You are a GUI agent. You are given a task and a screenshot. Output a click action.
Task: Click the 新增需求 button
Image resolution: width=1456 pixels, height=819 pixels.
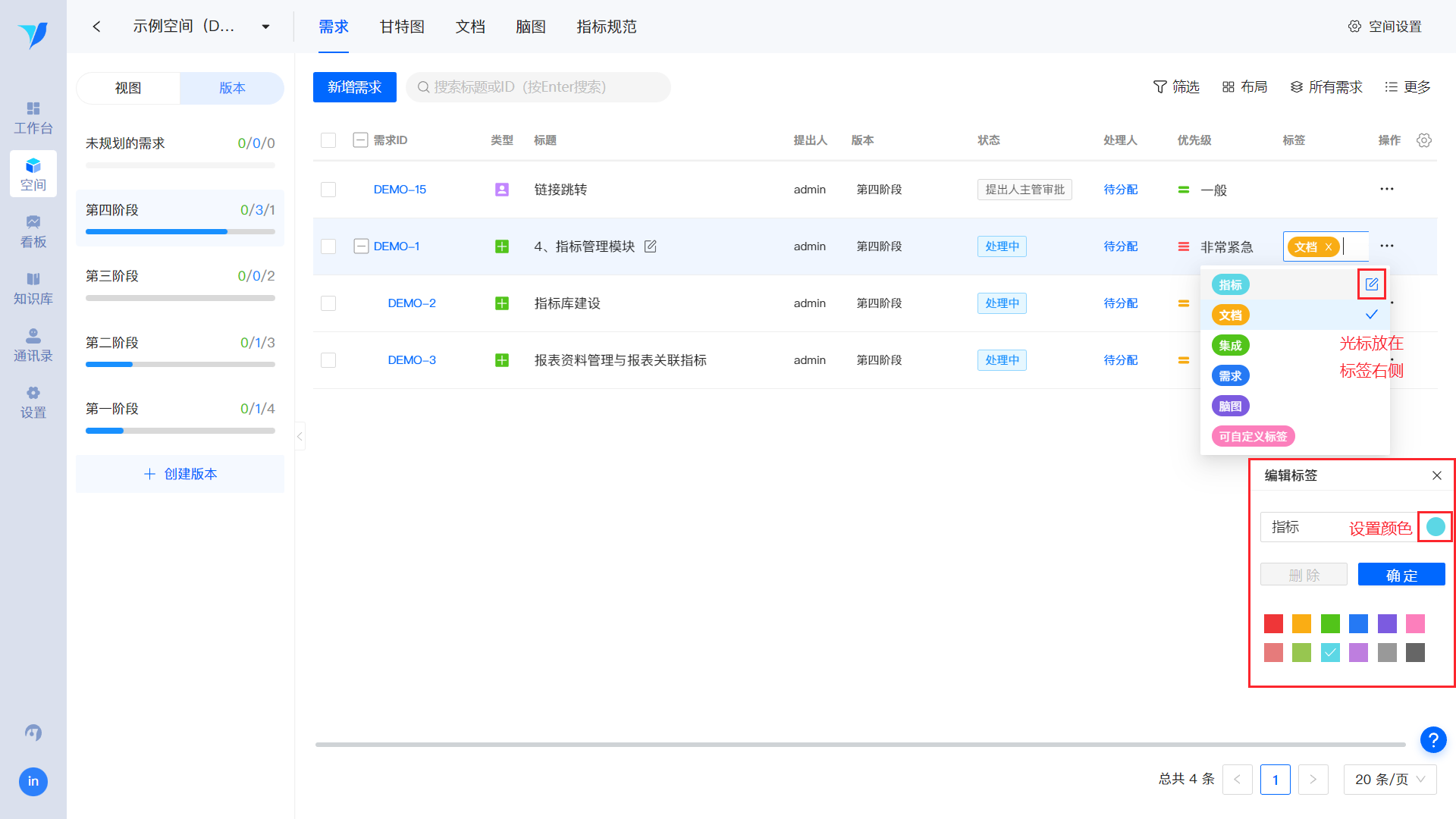354,86
